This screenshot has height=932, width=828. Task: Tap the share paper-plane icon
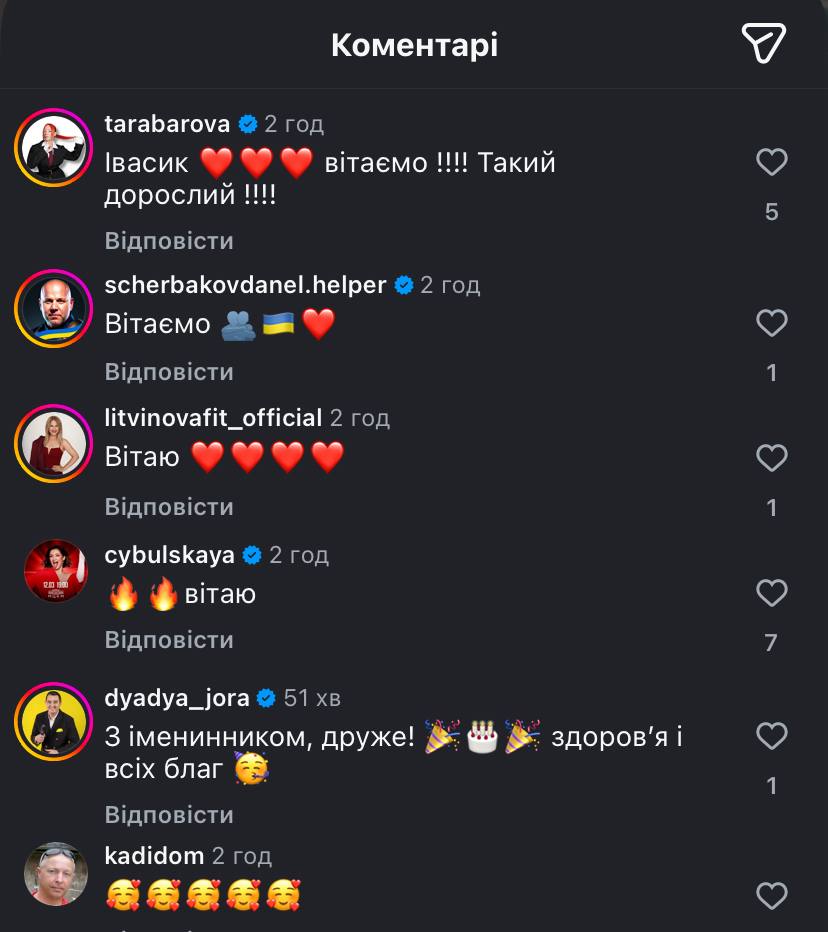[x=763, y=44]
